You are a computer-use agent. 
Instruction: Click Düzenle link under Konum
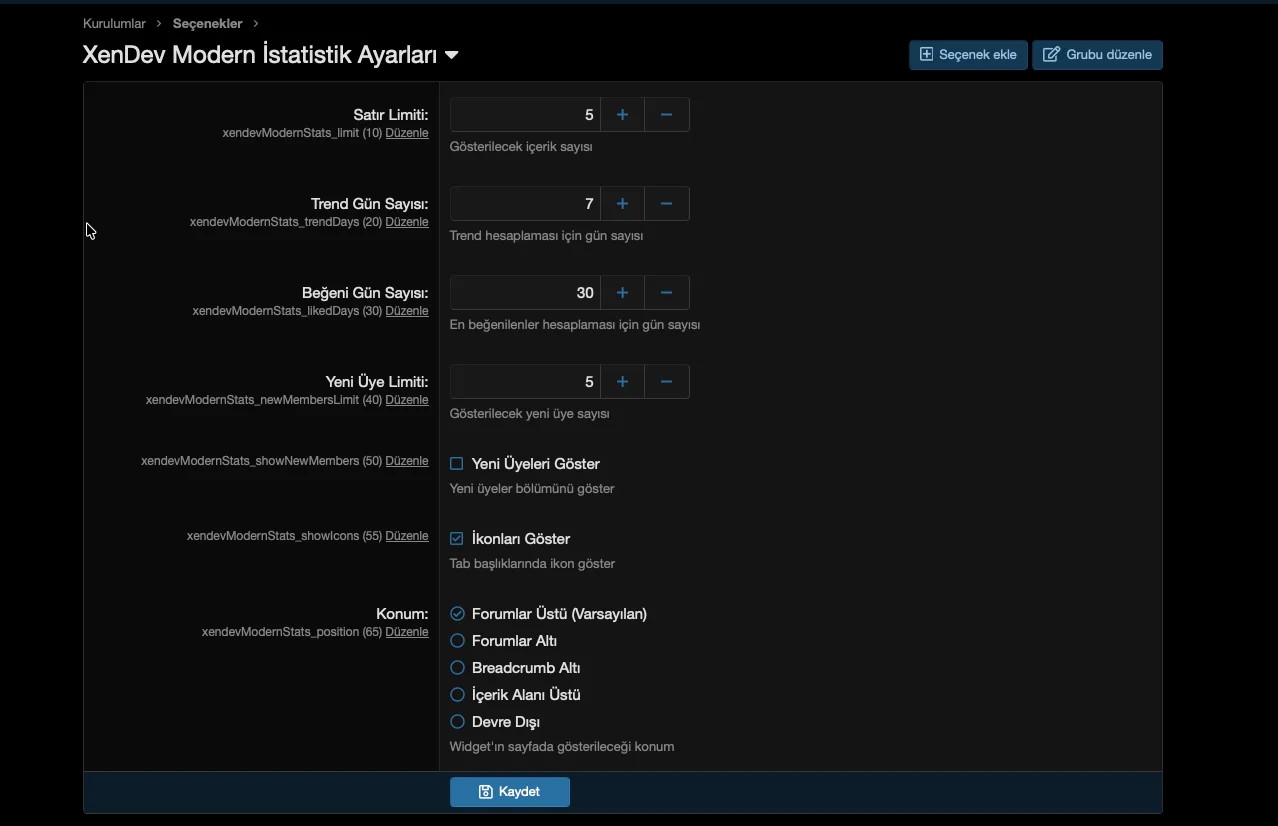[x=407, y=632]
